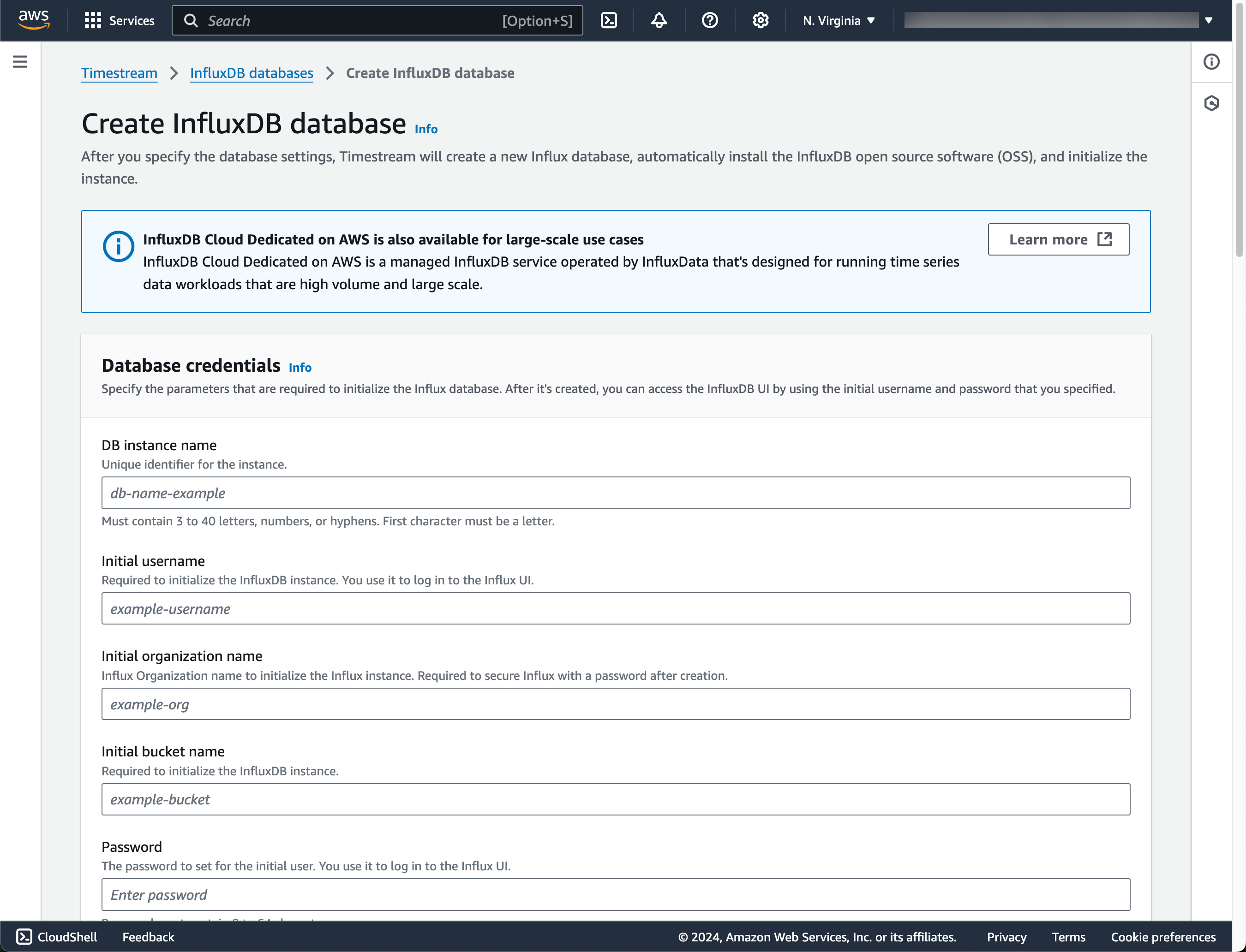
Task: Go to Timestream breadcrumb link
Action: click(x=119, y=73)
